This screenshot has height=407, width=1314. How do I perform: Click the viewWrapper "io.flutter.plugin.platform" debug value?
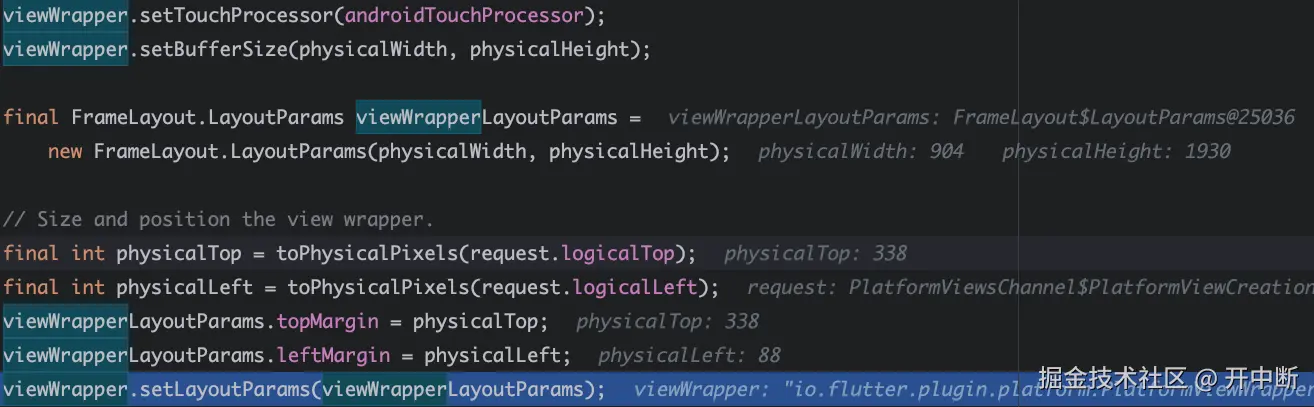[x=830, y=389]
